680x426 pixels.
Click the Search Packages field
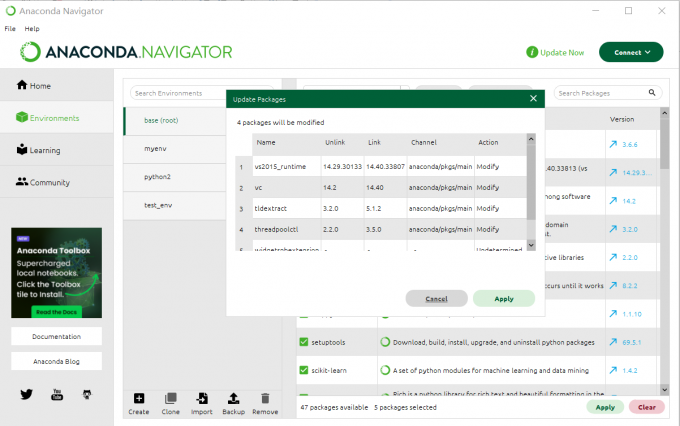point(608,93)
